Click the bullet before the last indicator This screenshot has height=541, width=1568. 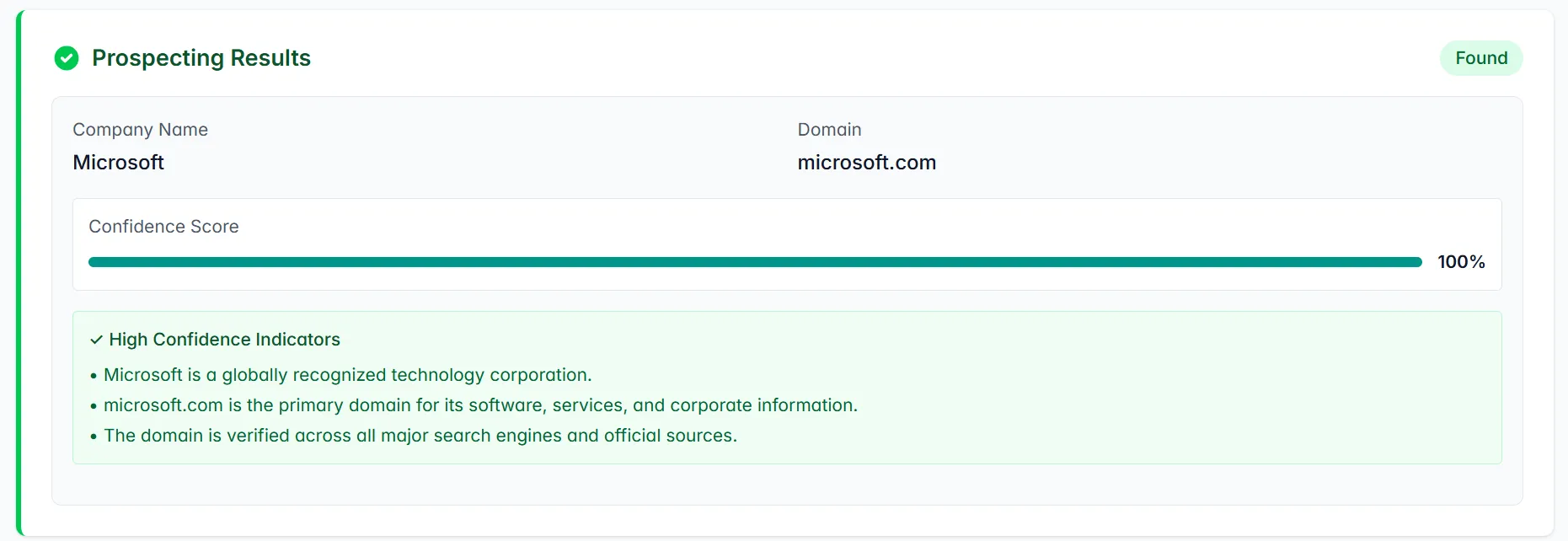94,437
